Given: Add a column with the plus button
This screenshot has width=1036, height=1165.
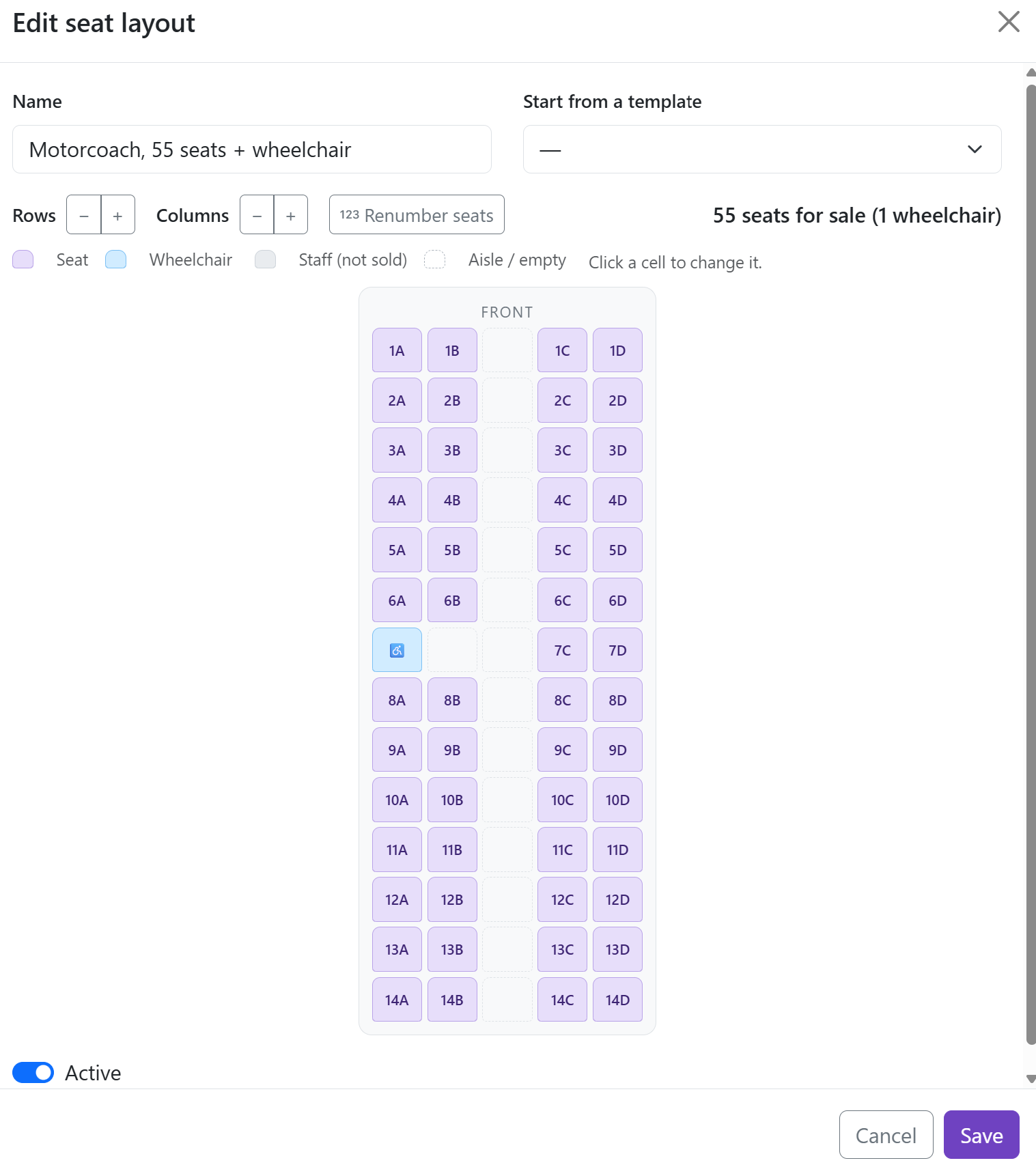Looking at the screenshot, I should (291, 215).
